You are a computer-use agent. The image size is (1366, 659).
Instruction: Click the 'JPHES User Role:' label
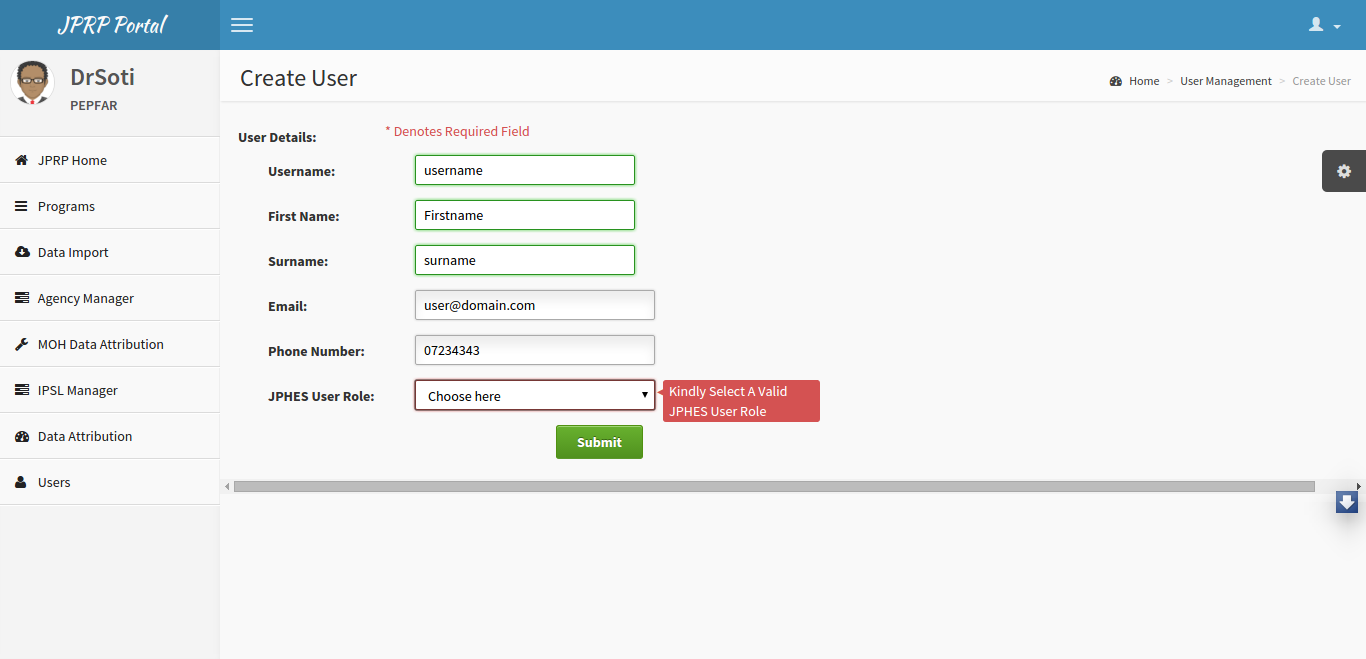(321, 396)
